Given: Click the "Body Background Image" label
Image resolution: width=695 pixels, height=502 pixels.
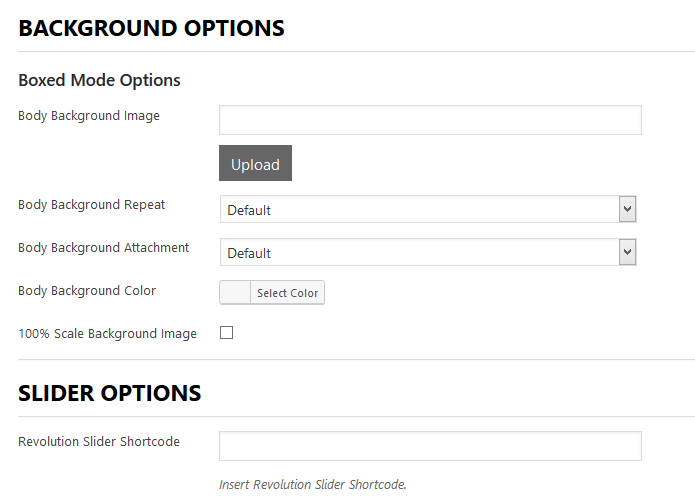Looking at the screenshot, I should click(89, 116).
